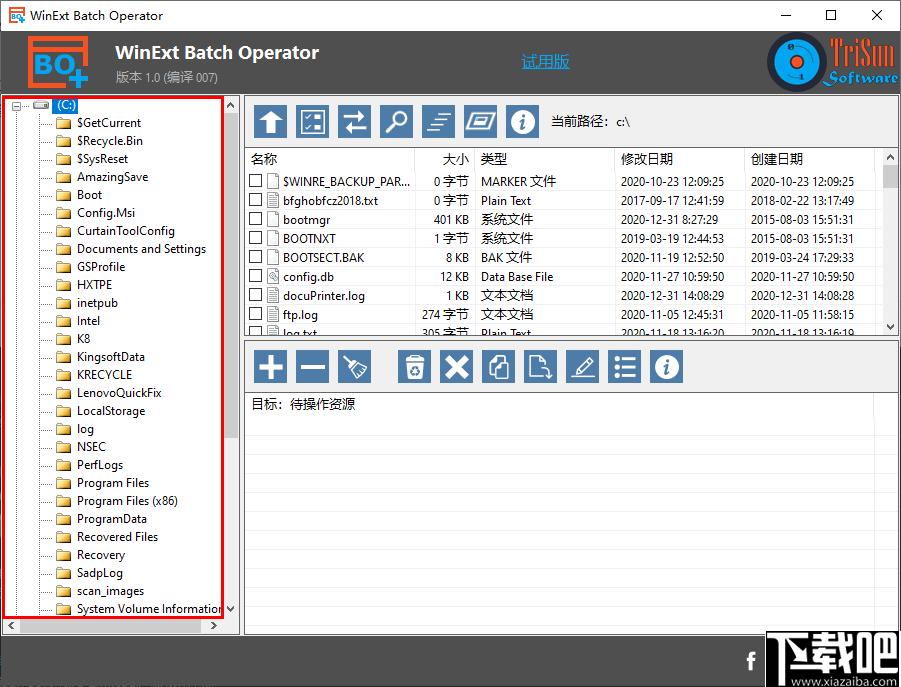Open the KingsoftData folder
Screen dimensions: 901x687
coord(110,357)
